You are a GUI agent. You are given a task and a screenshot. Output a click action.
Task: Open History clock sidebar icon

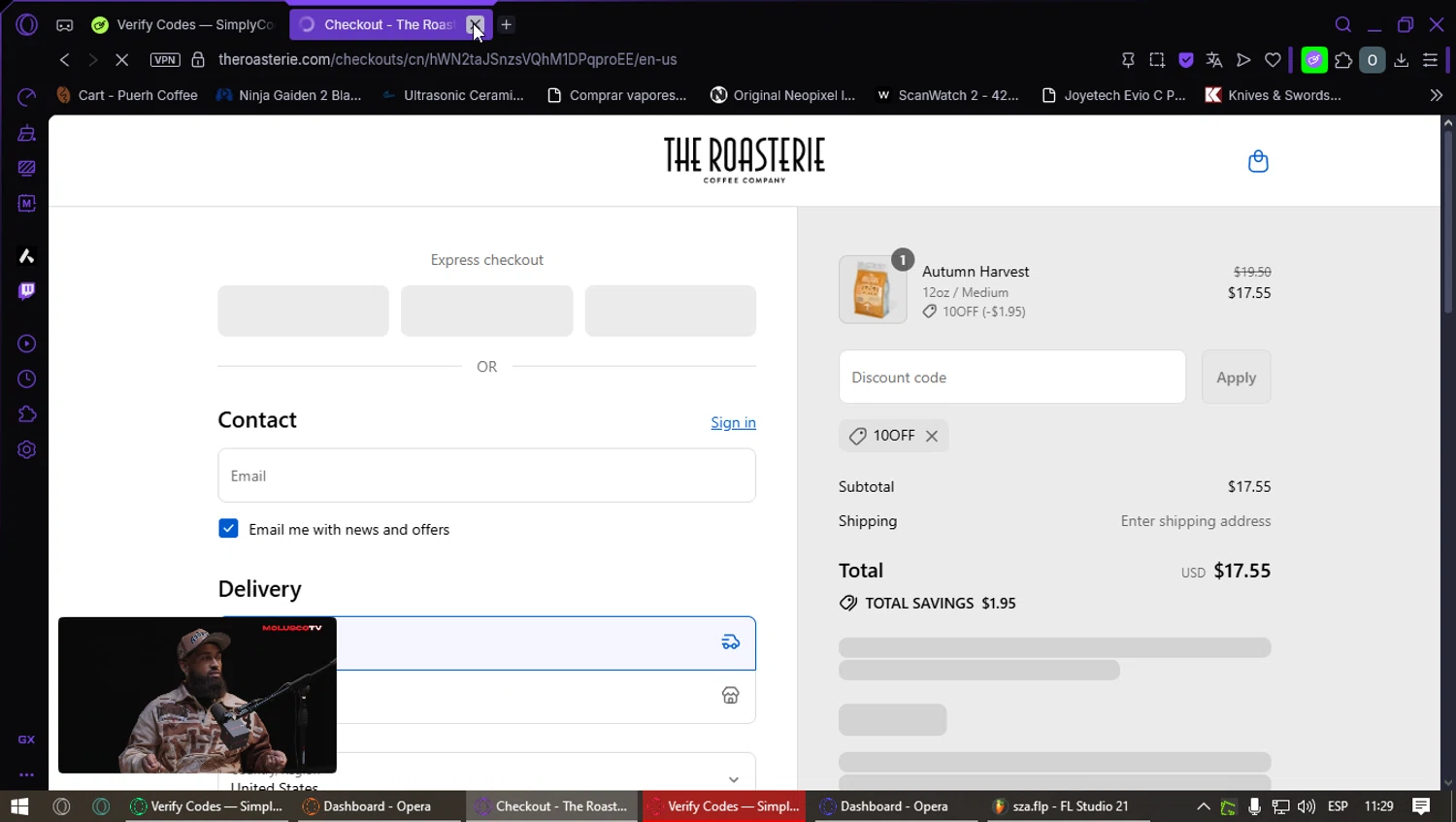[x=26, y=379]
